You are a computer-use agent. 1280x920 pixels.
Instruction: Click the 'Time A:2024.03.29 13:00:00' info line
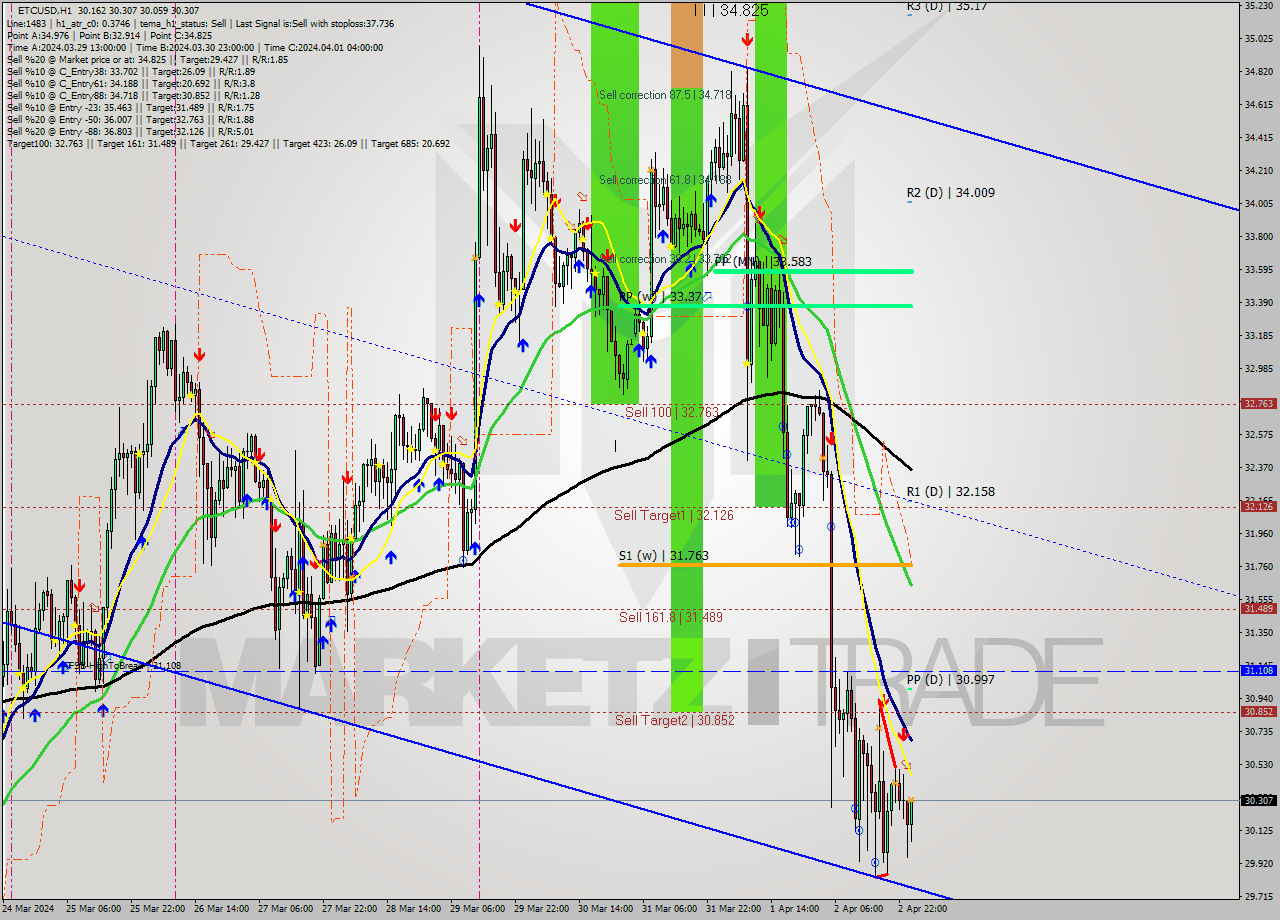click(194, 48)
